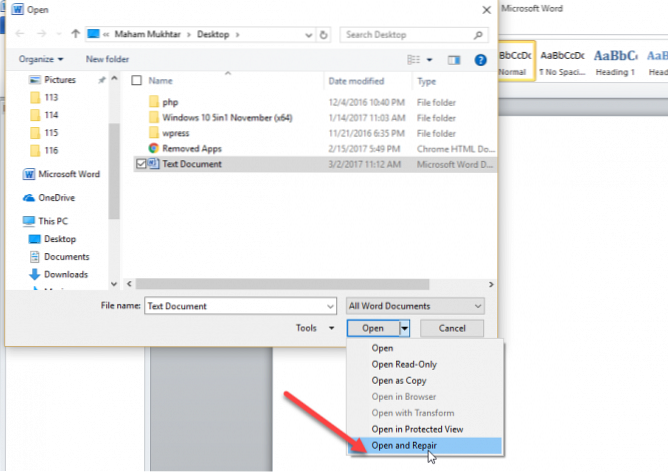Open the Tools dropdown
The height and width of the screenshot is (472, 668).
315,328
